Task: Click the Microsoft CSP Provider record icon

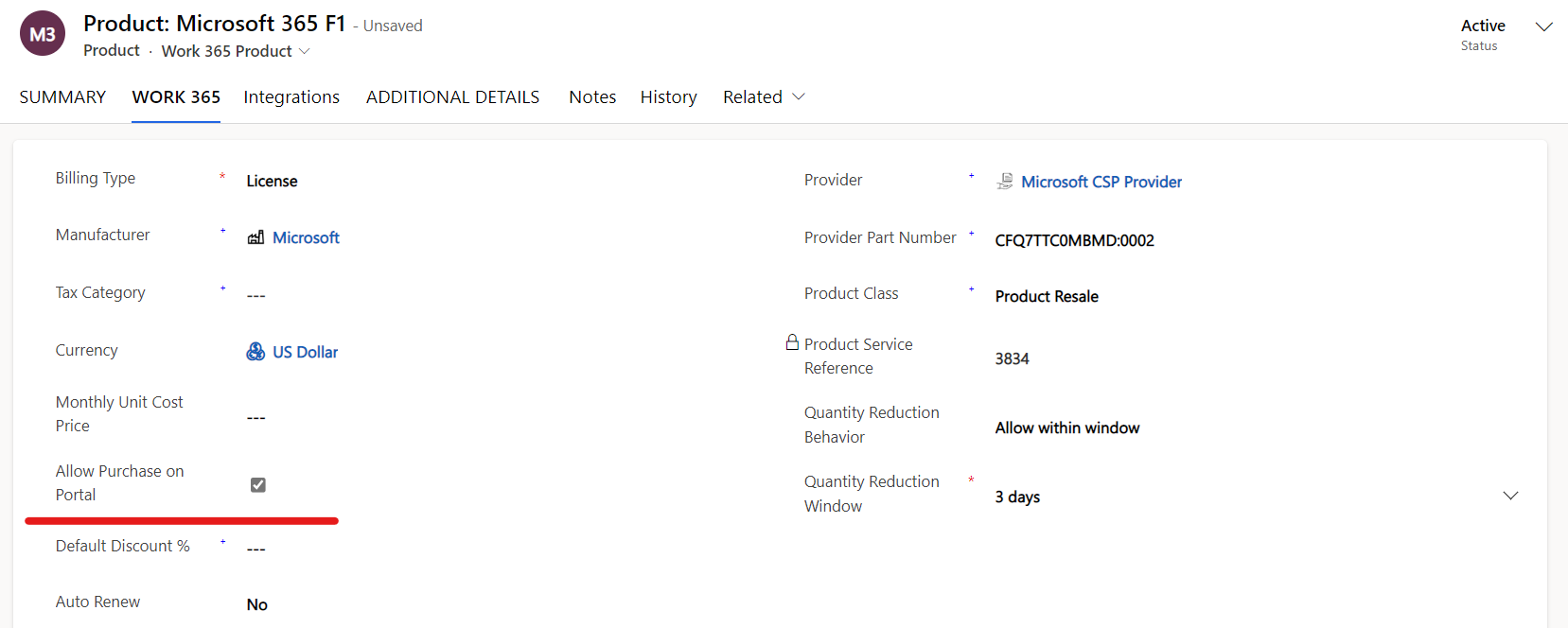Action: 1005,182
